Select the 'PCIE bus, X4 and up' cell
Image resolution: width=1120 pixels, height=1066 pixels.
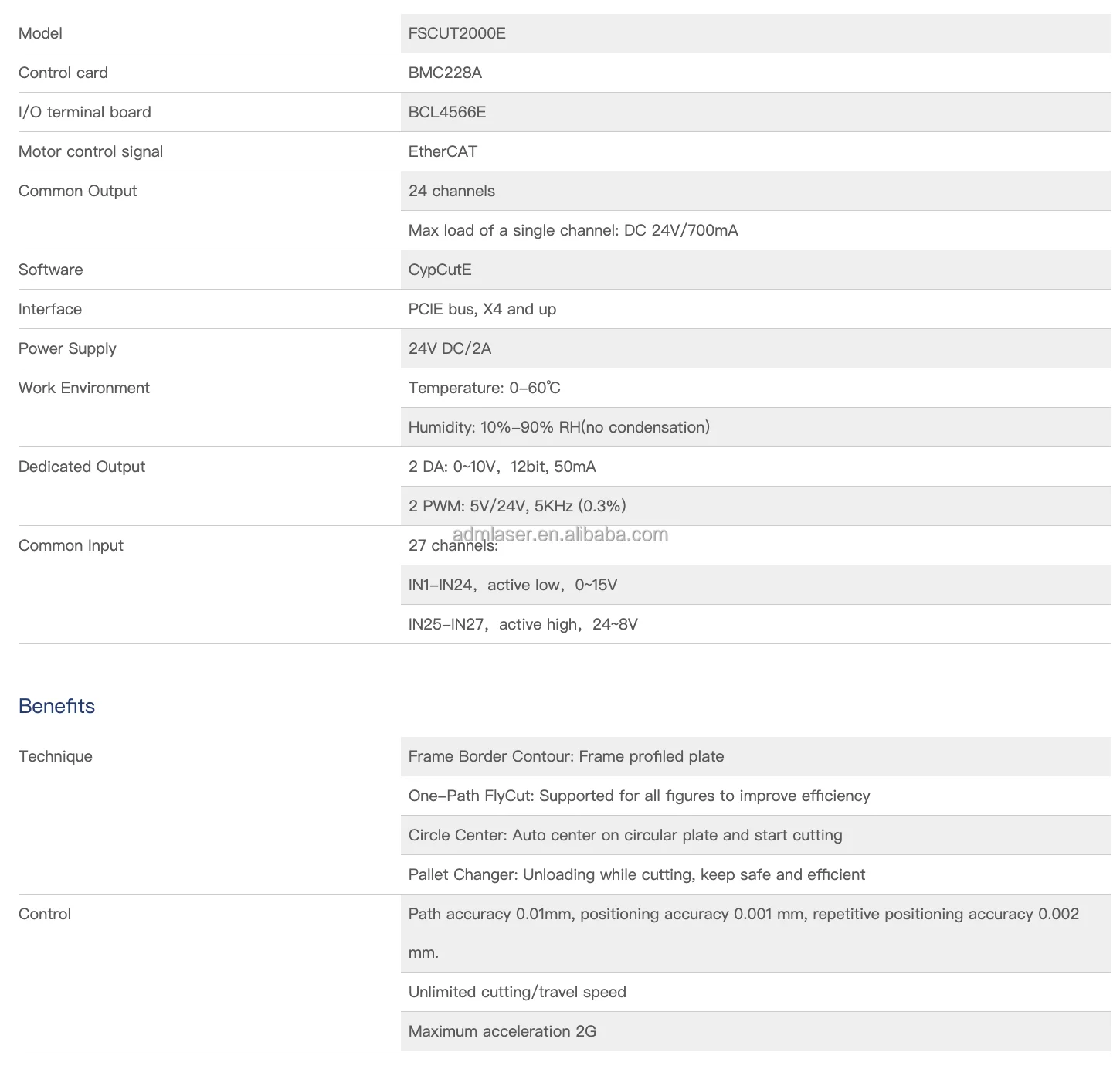(x=482, y=309)
